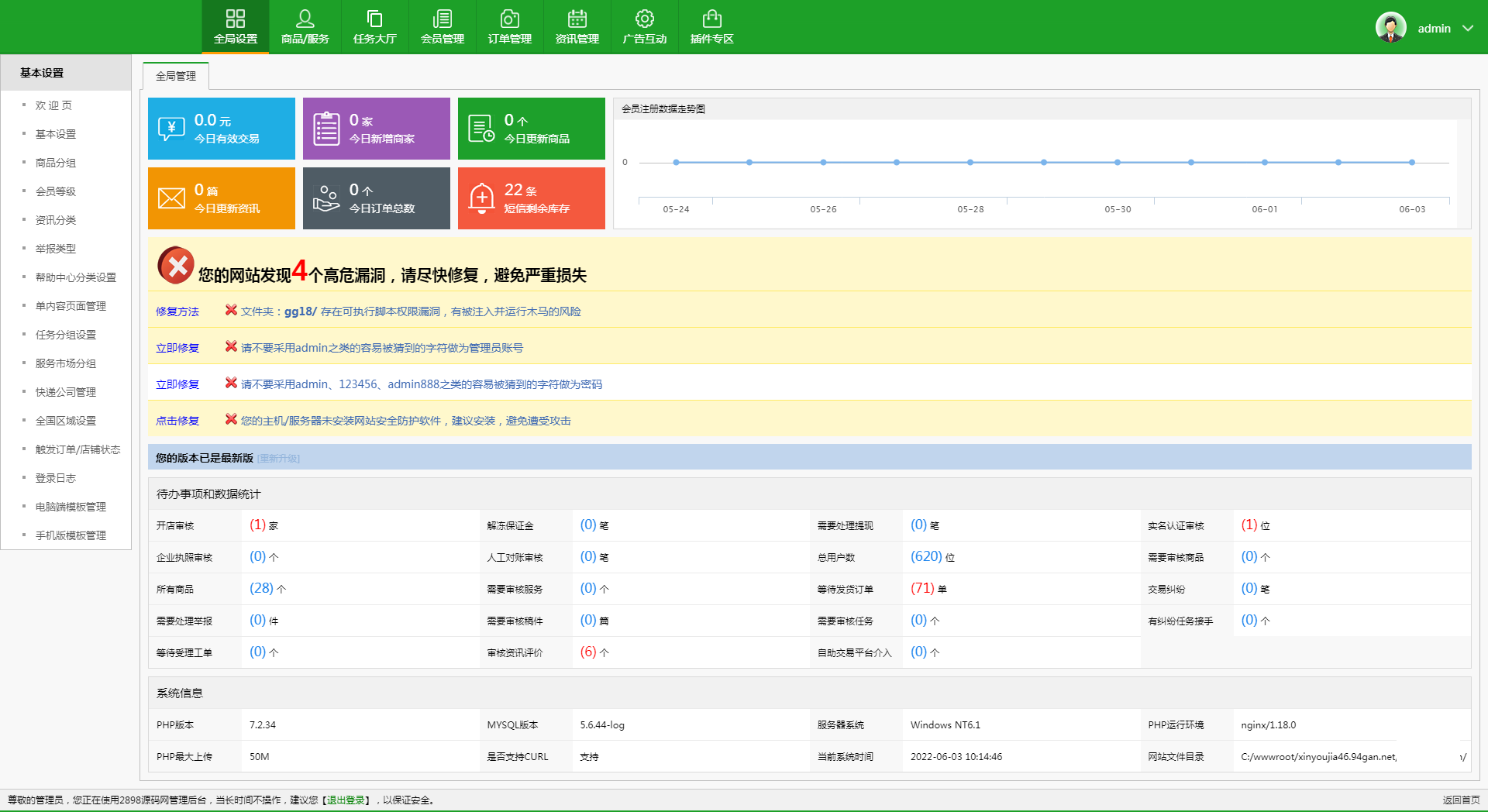
Task: Click the 短信剩余库存 red tile
Action: tap(531, 198)
